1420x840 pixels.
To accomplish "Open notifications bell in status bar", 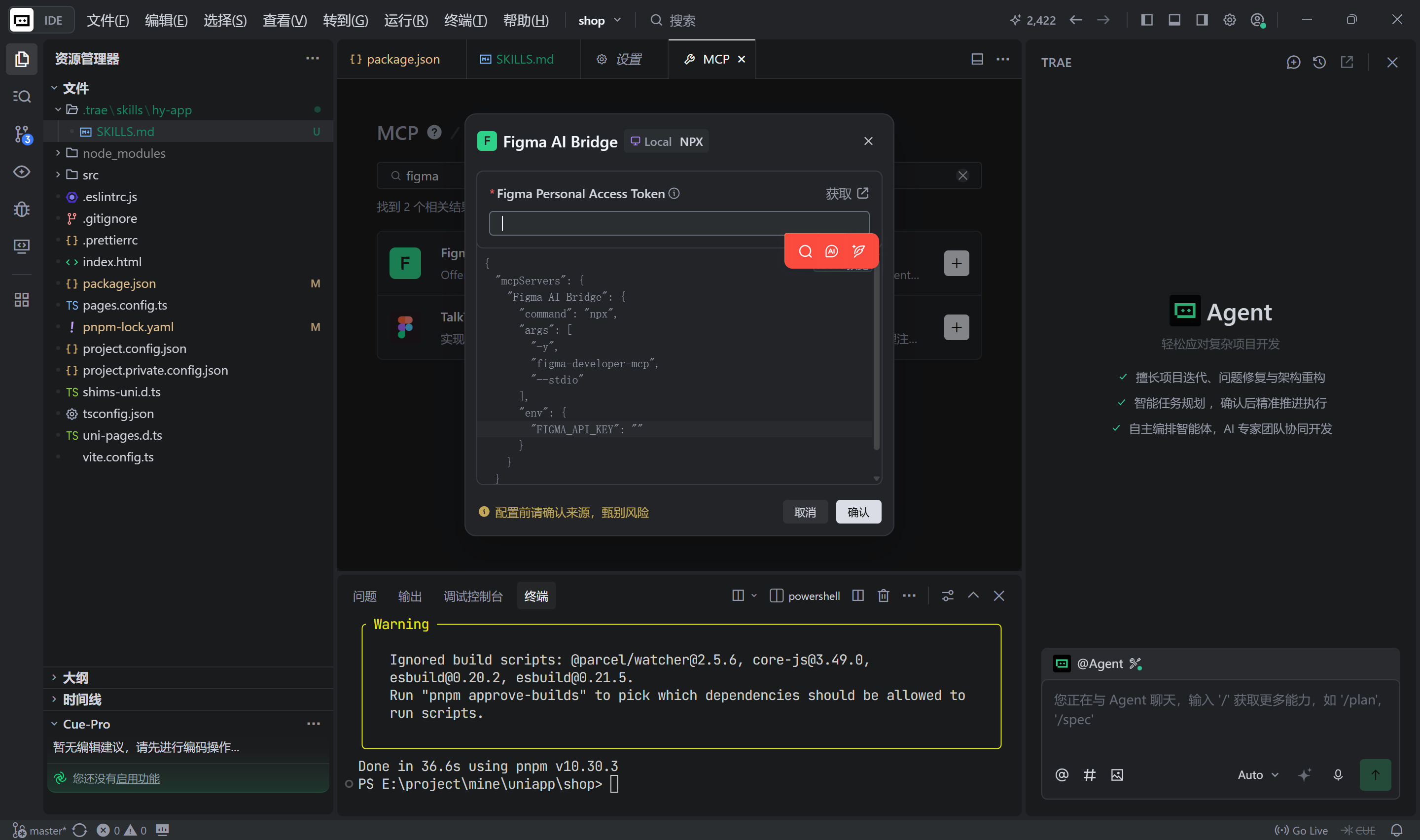I will (1397, 830).
